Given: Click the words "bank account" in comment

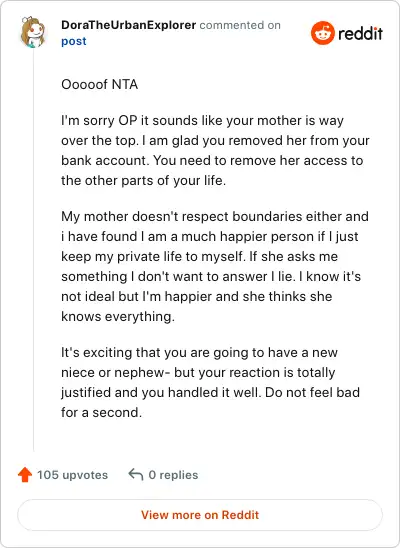Looking at the screenshot, I should pos(105,160).
